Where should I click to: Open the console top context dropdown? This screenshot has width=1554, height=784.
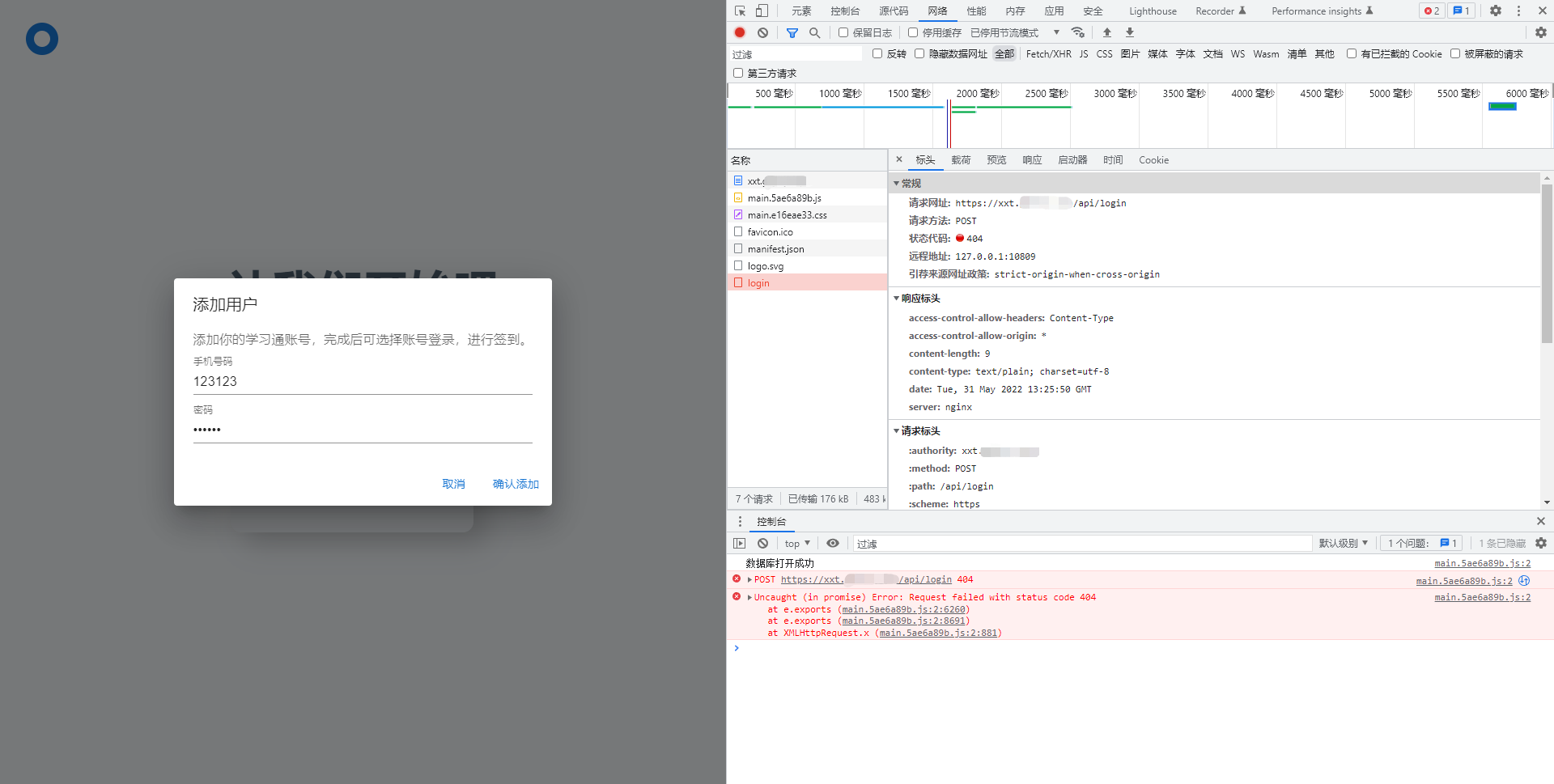click(797, 544)
